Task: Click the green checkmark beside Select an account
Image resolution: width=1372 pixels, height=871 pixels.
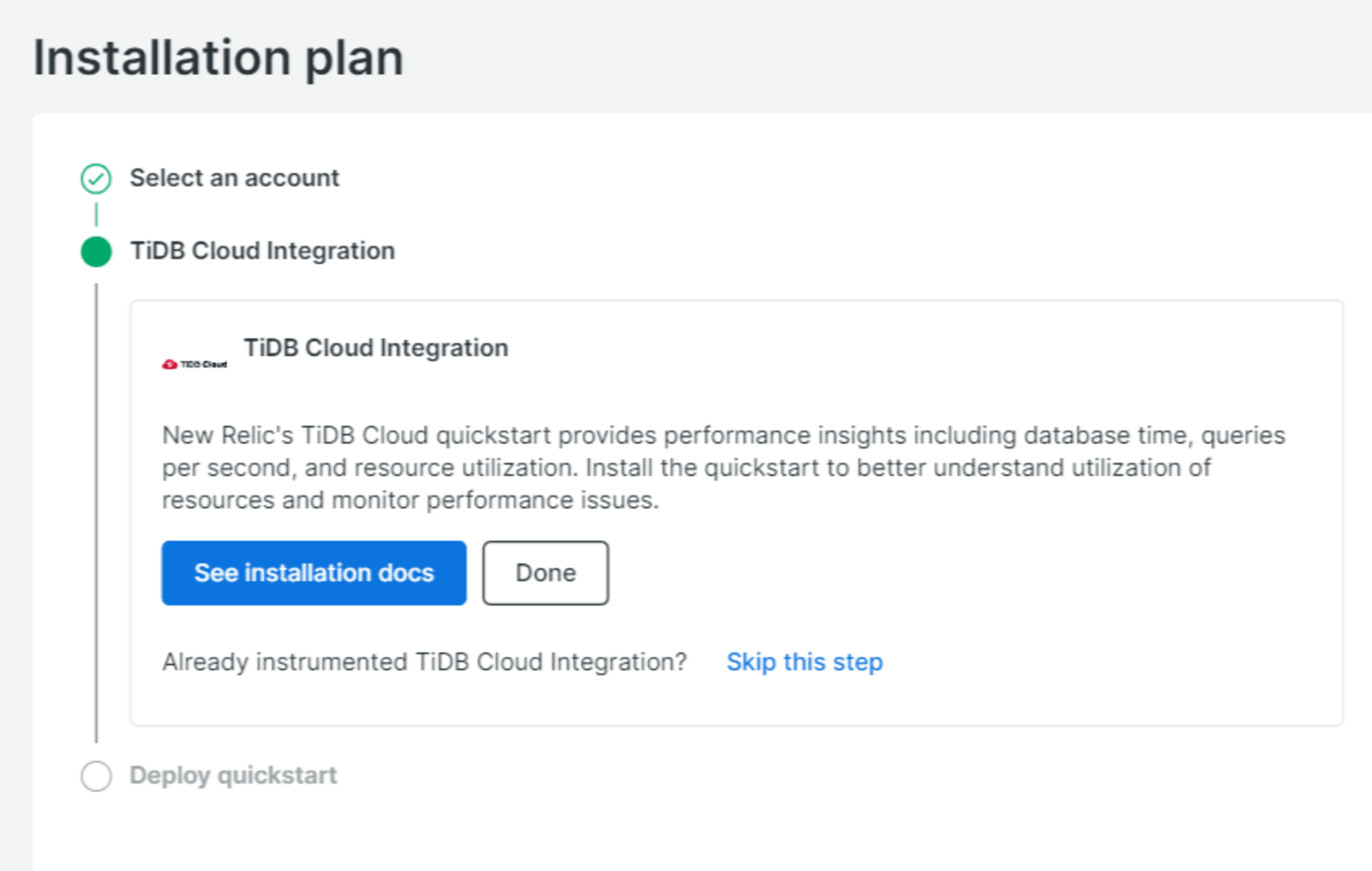Action: (96, 179)
